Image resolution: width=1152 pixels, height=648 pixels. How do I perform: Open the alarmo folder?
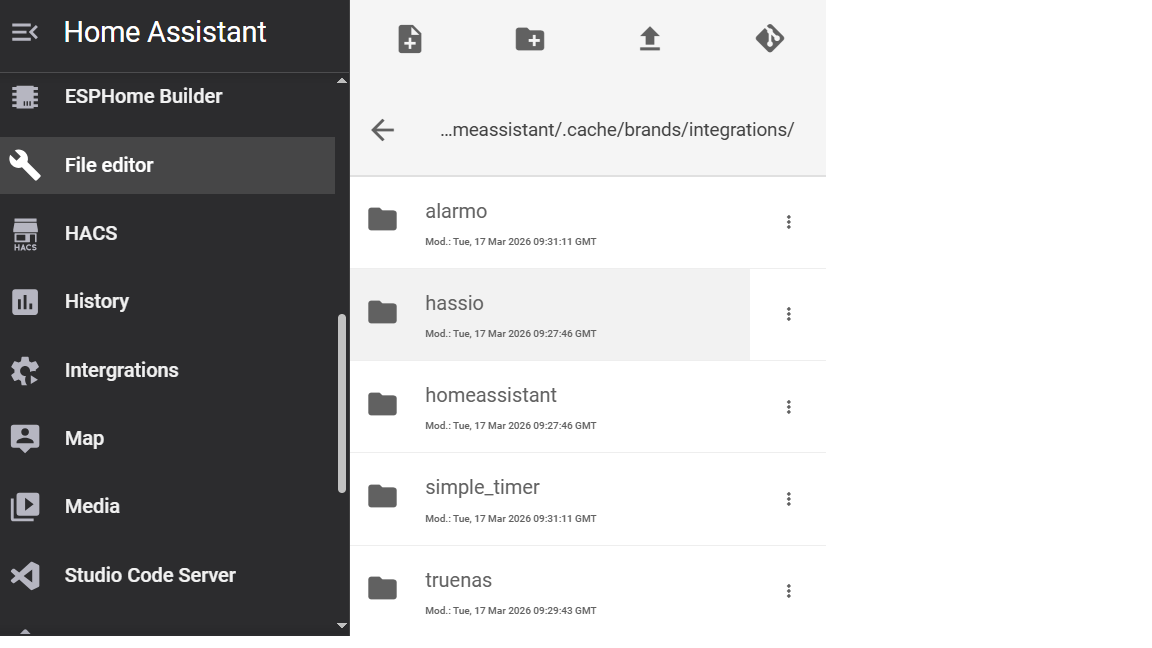click(456, 212)
